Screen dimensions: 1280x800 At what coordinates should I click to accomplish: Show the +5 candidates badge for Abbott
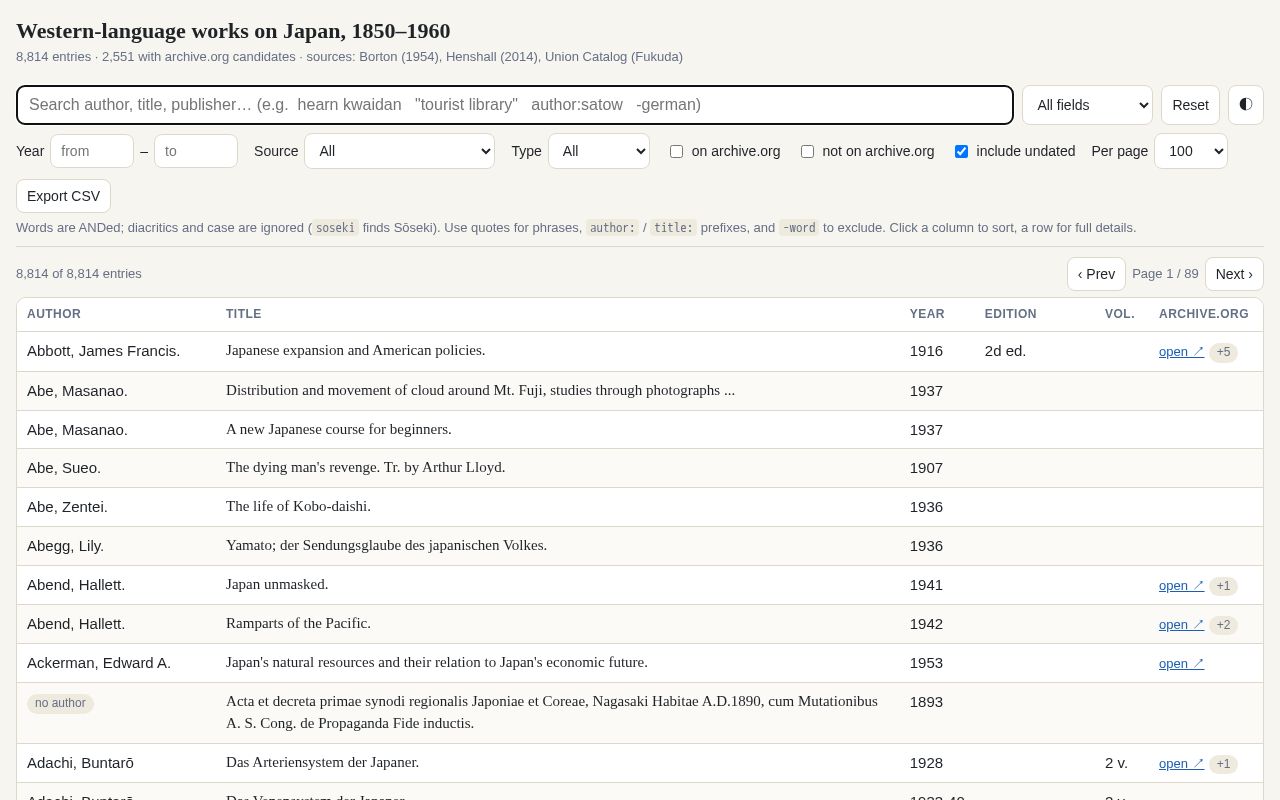[x=1223, y=352]
